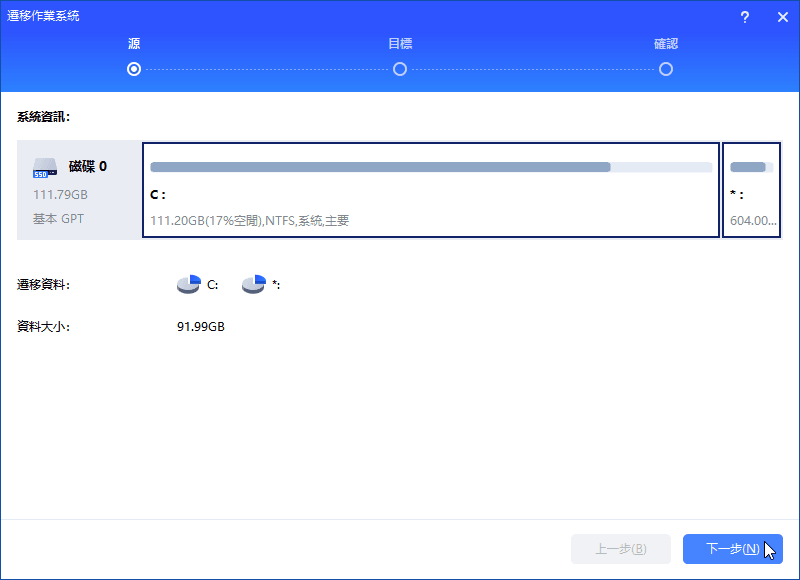800x580 pixels.
Task: Click the SSD drive icon for 磁碟 0
Action: tap(46, 167)
